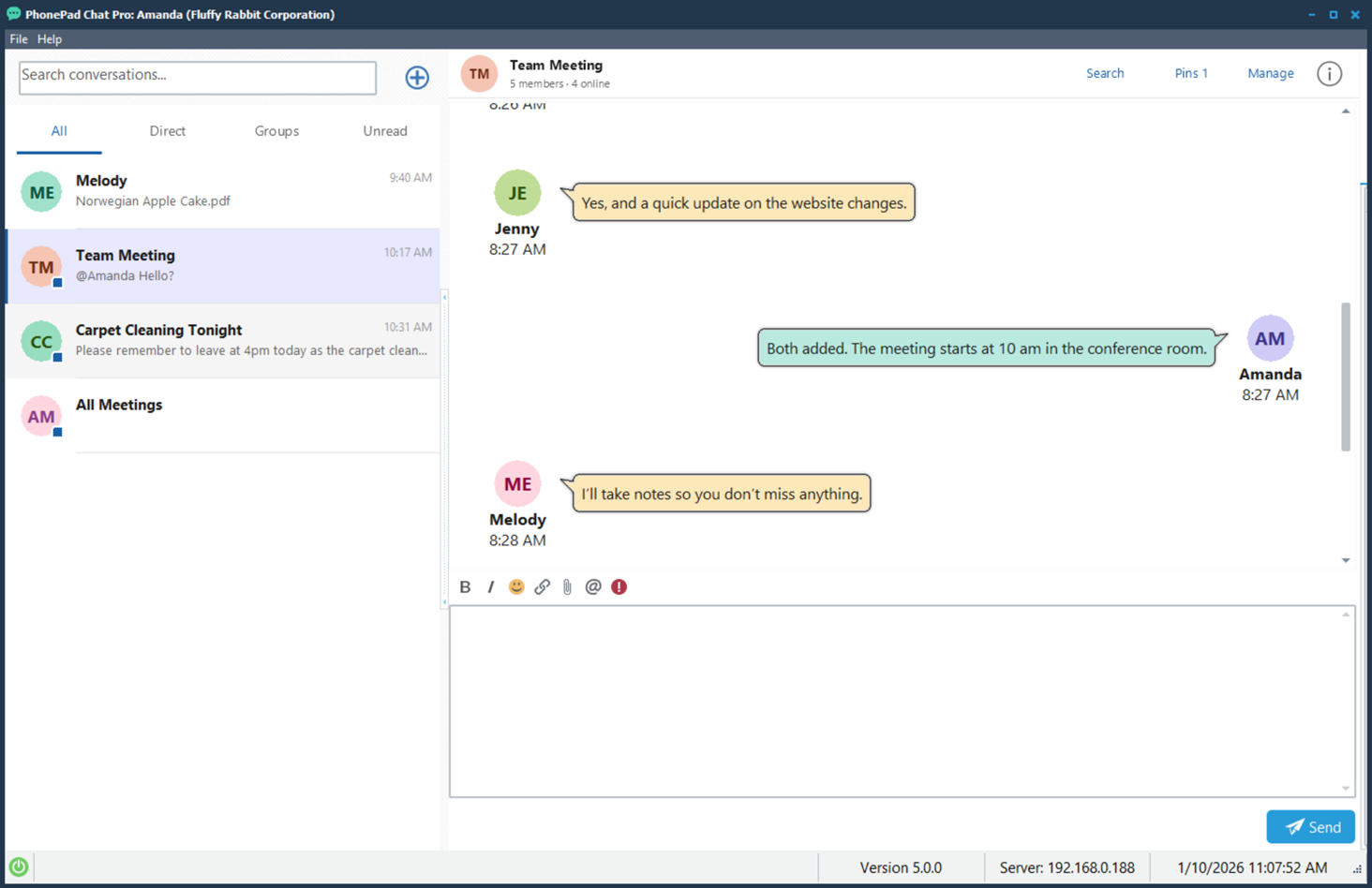The image size is (1372, 888).
Task: Insert a hyperlink via link icon
Action: (542, 586)
